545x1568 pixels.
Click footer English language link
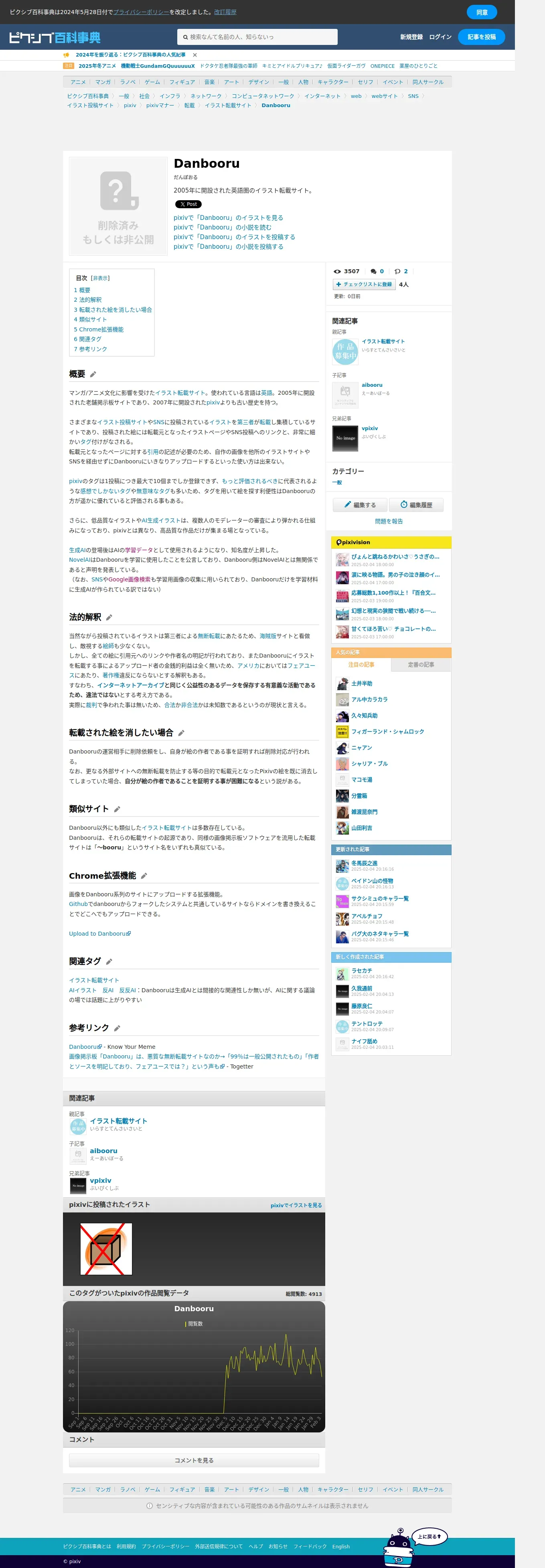click(340, 1546)
